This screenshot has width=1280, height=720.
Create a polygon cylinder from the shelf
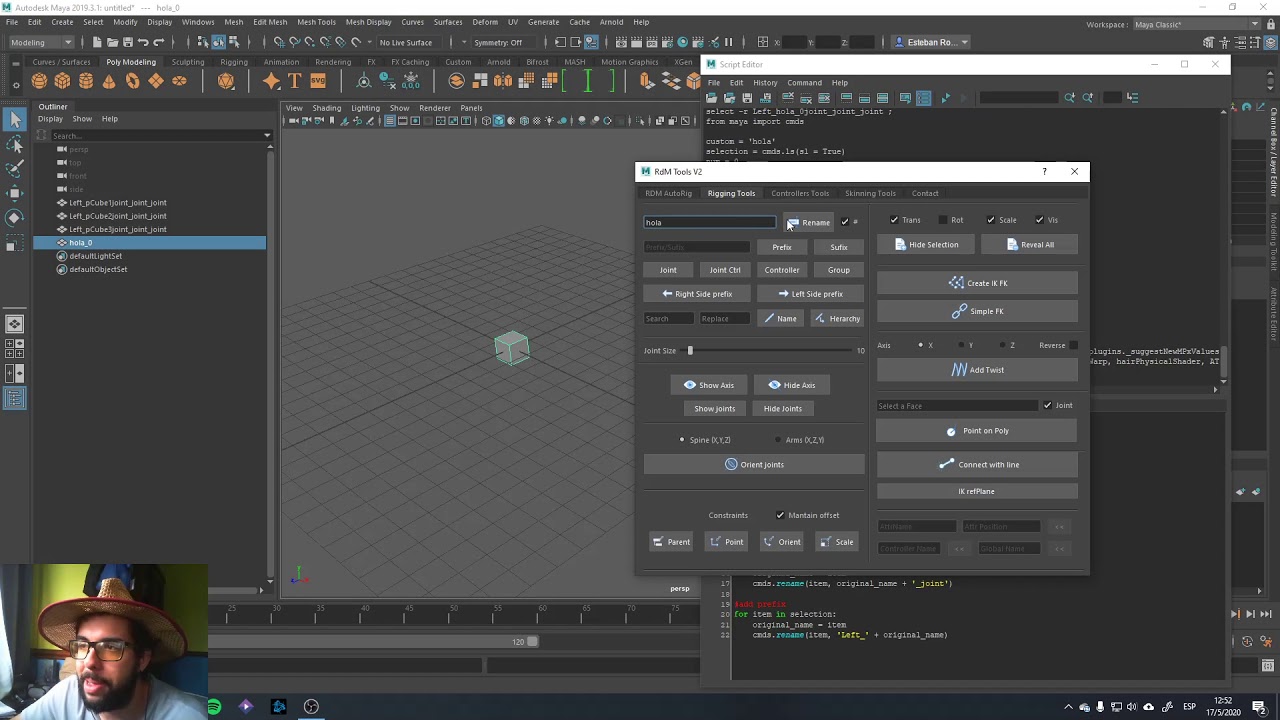click(x=86, y=82)
